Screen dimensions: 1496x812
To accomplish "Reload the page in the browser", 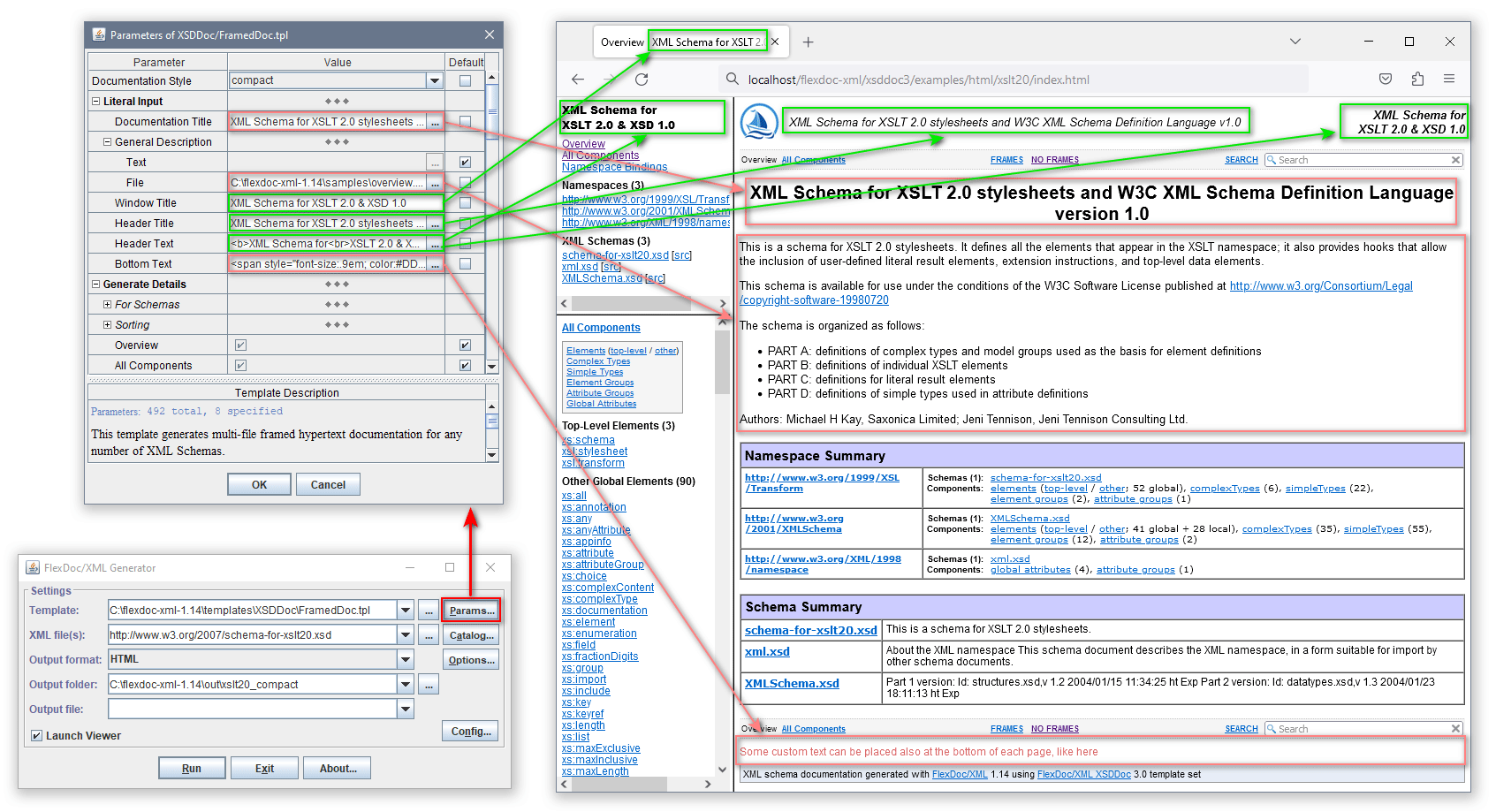I will click(x=642, y=80).
